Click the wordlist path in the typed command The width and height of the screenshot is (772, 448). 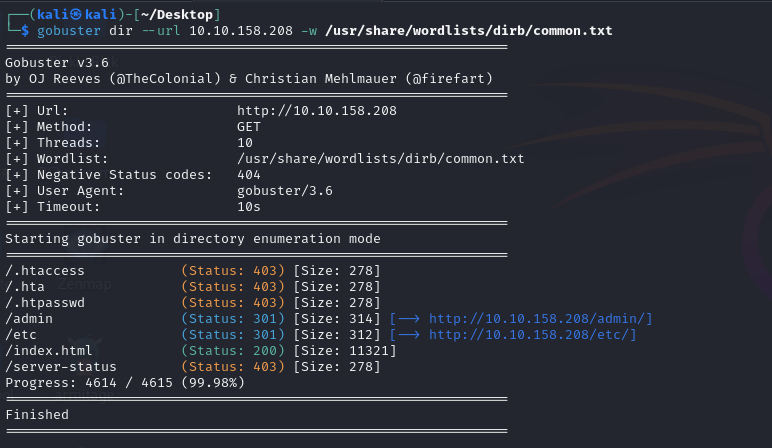[469, 31]
